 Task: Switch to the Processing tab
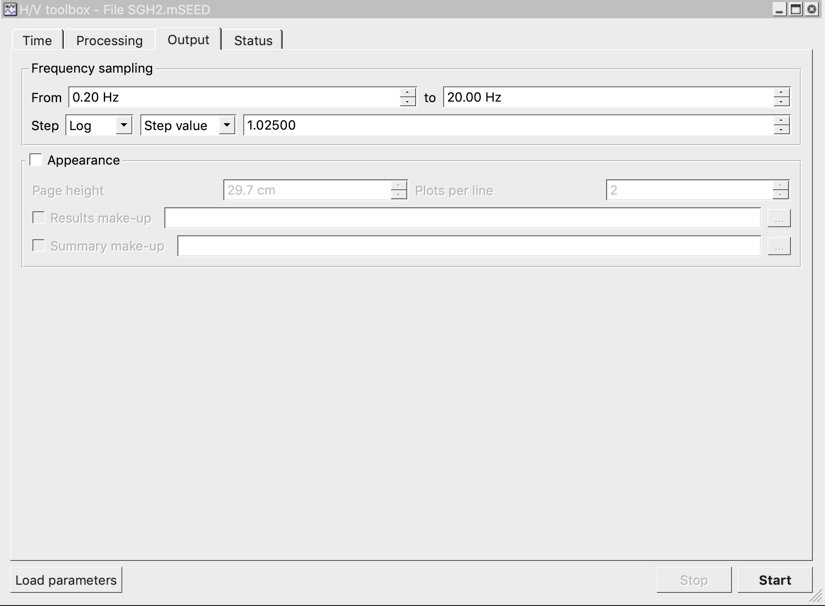tap(109, 40)
